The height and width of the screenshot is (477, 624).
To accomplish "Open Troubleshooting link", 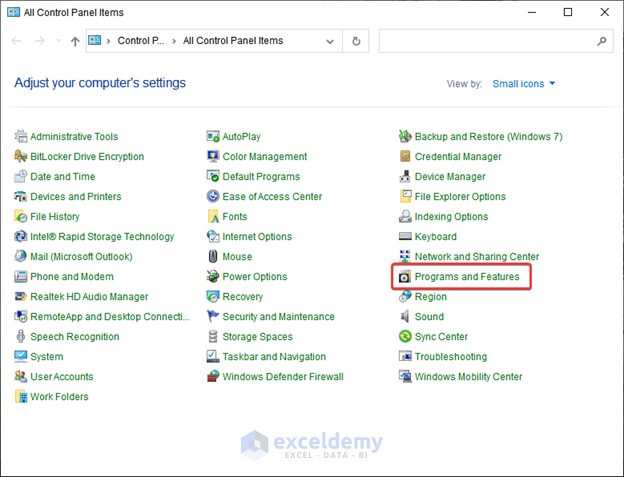I will [450, 357].
